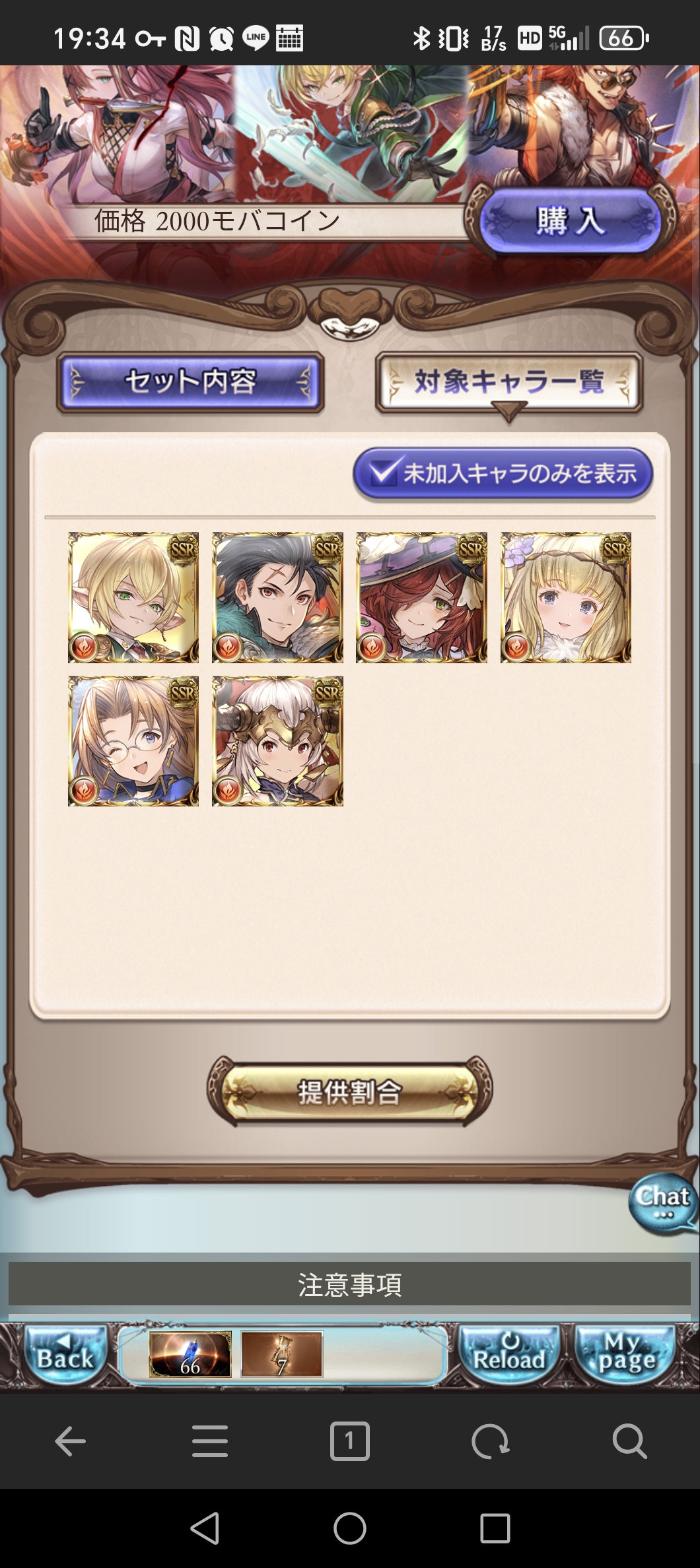Choose the red-haired witch hat character portrait

point(421,597)
